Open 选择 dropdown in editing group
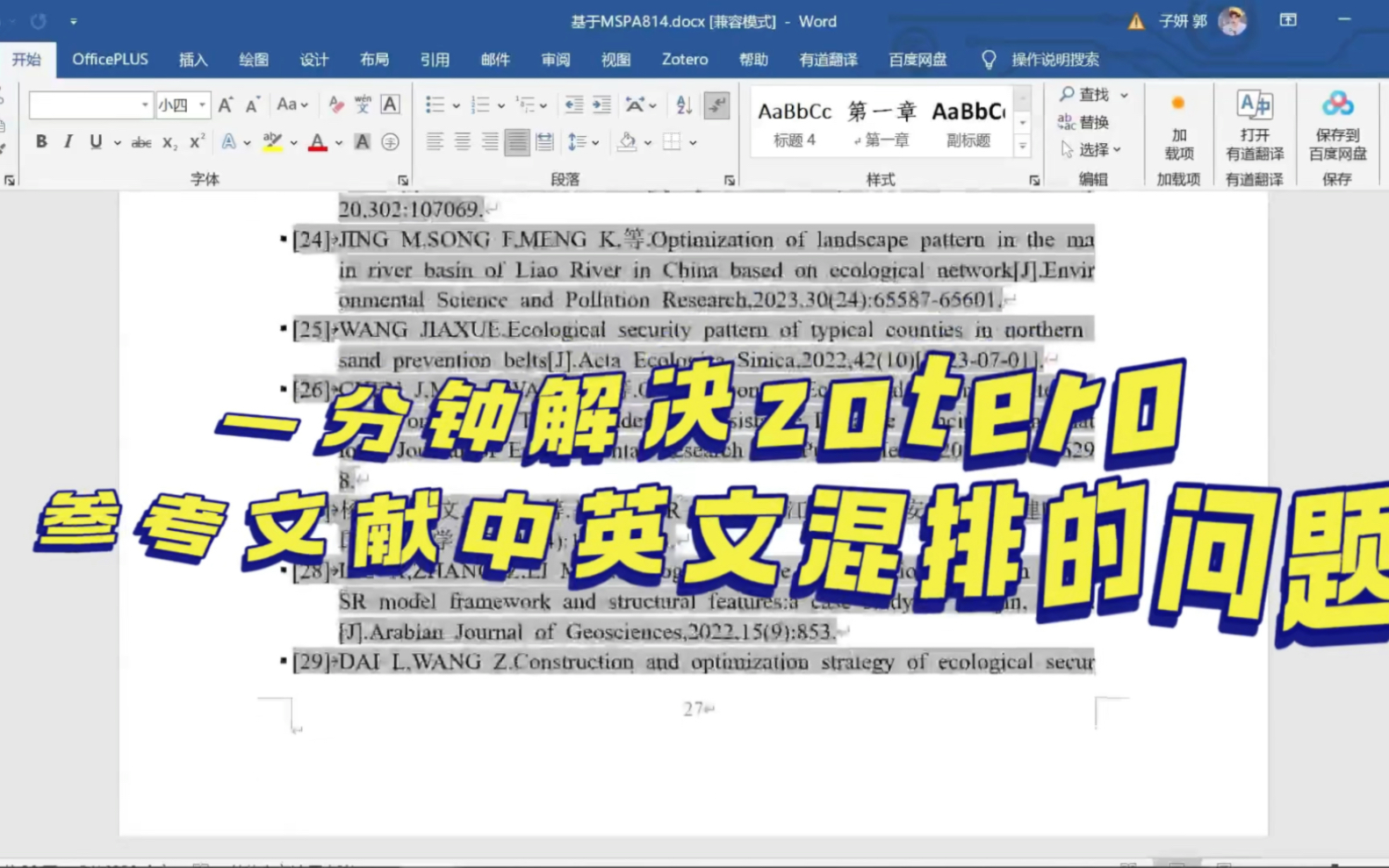Viewport: 1389px width, 868px height. click(1091, 150)
